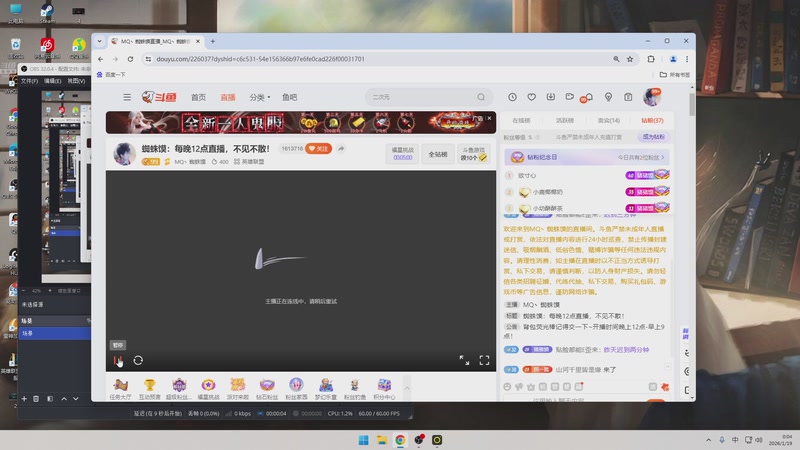Screen dimensions: 800x450
Task: Open 百度一下 bookmark
Action: [x=111, y=74]
